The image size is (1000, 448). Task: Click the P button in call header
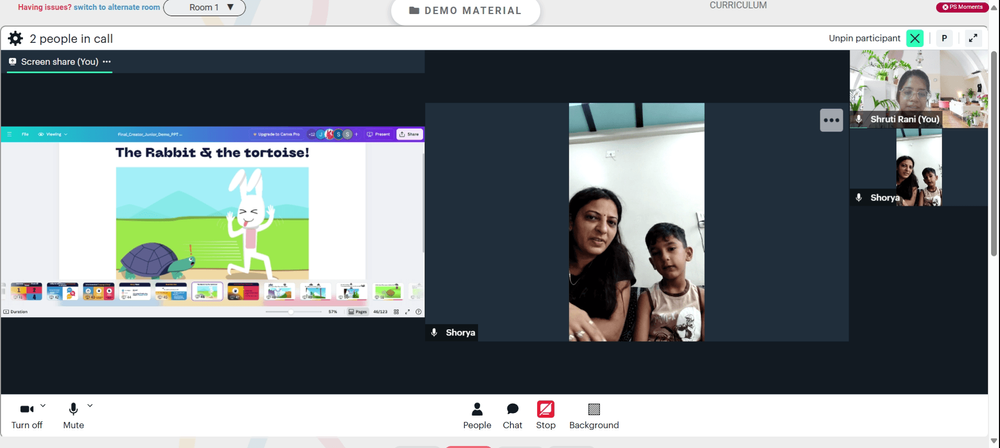click(944, 38)
